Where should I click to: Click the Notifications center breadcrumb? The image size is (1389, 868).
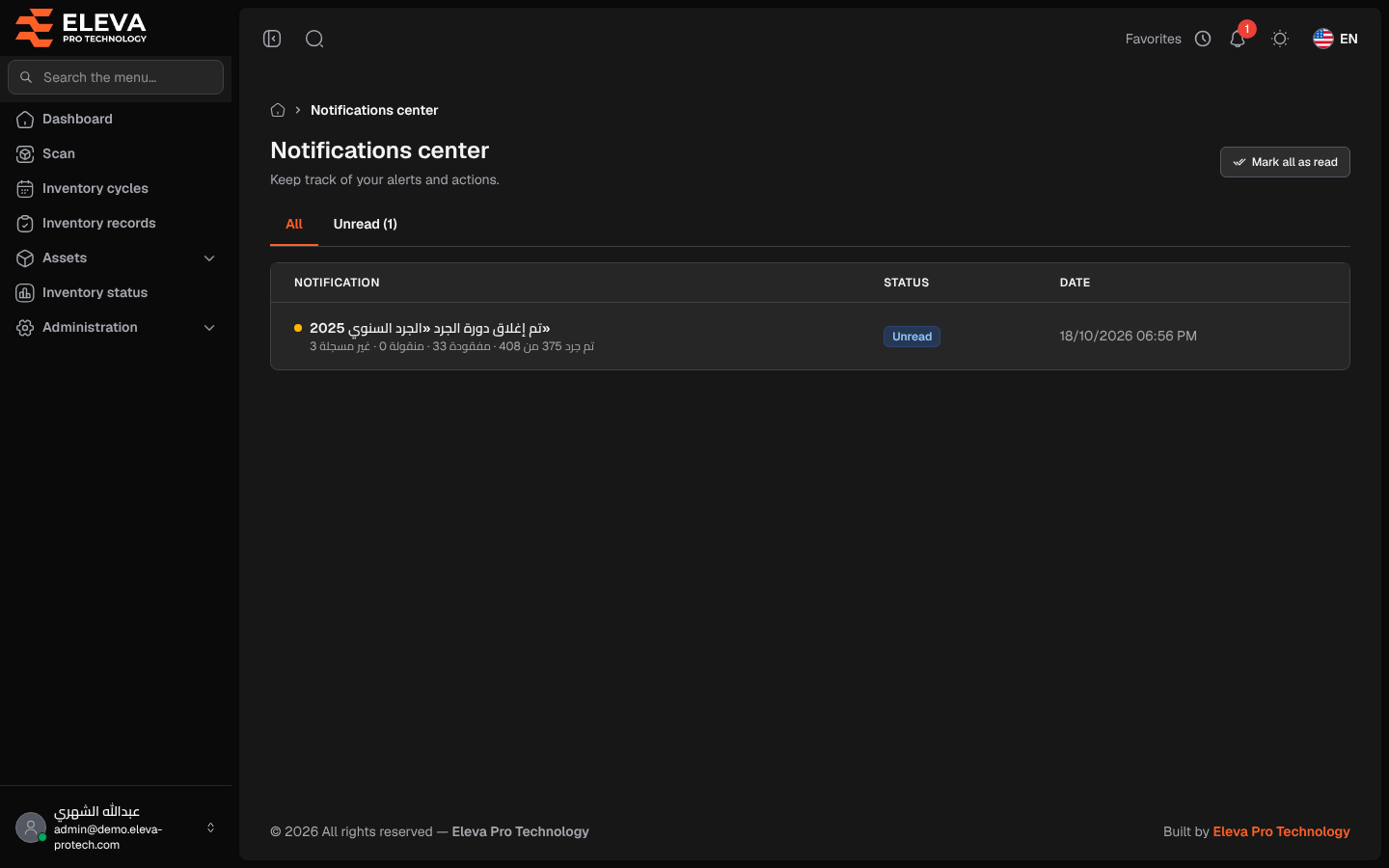point(374,110)
